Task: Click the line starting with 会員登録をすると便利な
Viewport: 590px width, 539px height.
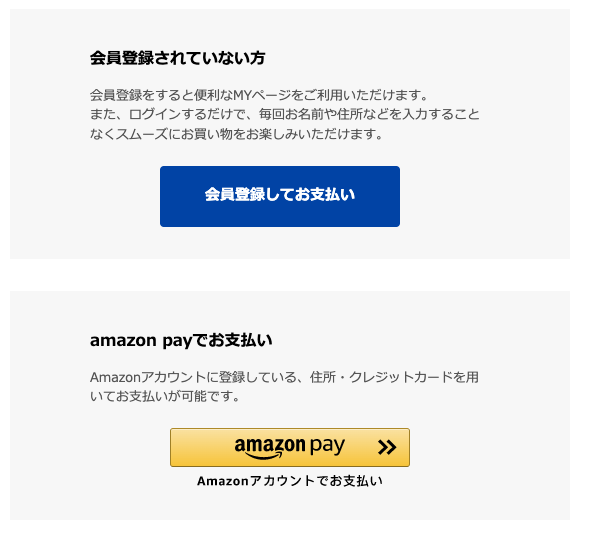Action: click(x=259, y=95)
